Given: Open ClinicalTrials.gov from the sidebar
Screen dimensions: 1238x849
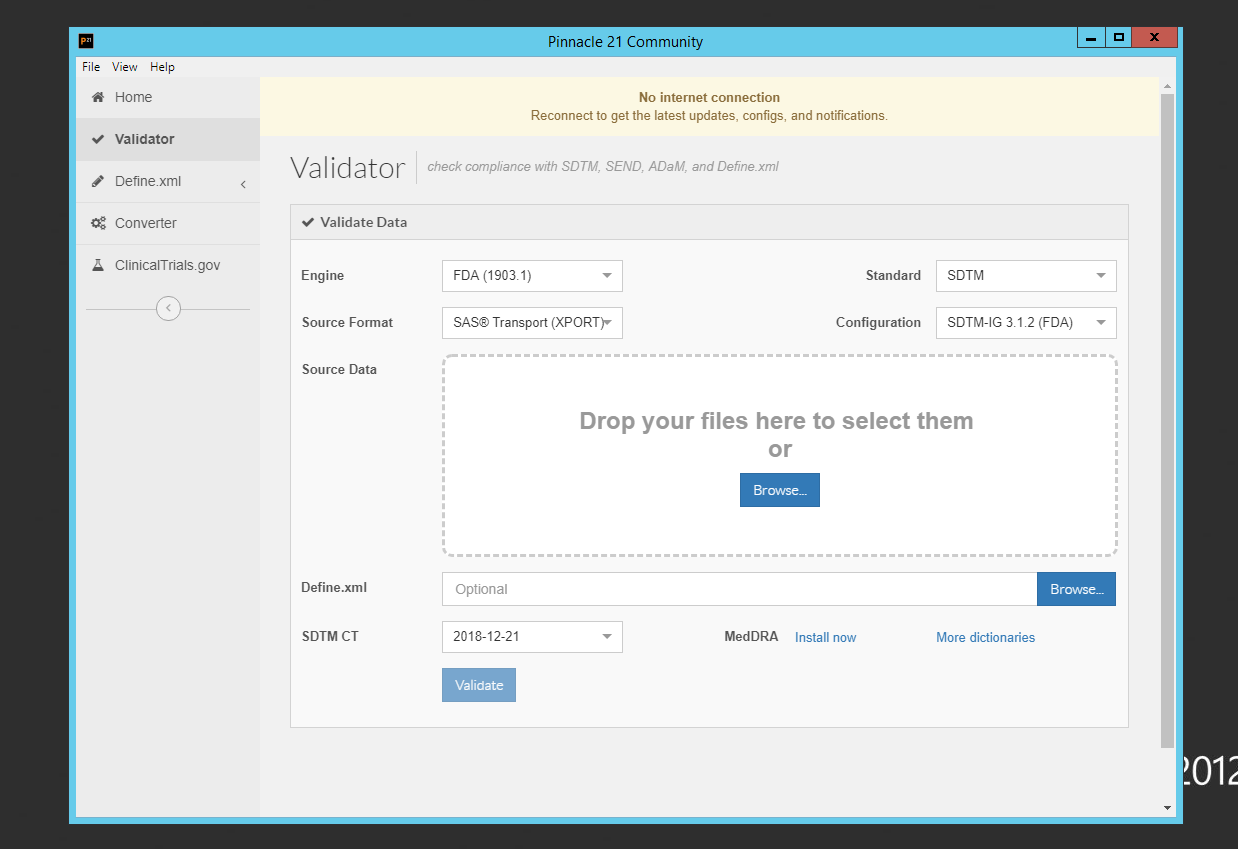Looking at the screenshot, I should (168, 265).
